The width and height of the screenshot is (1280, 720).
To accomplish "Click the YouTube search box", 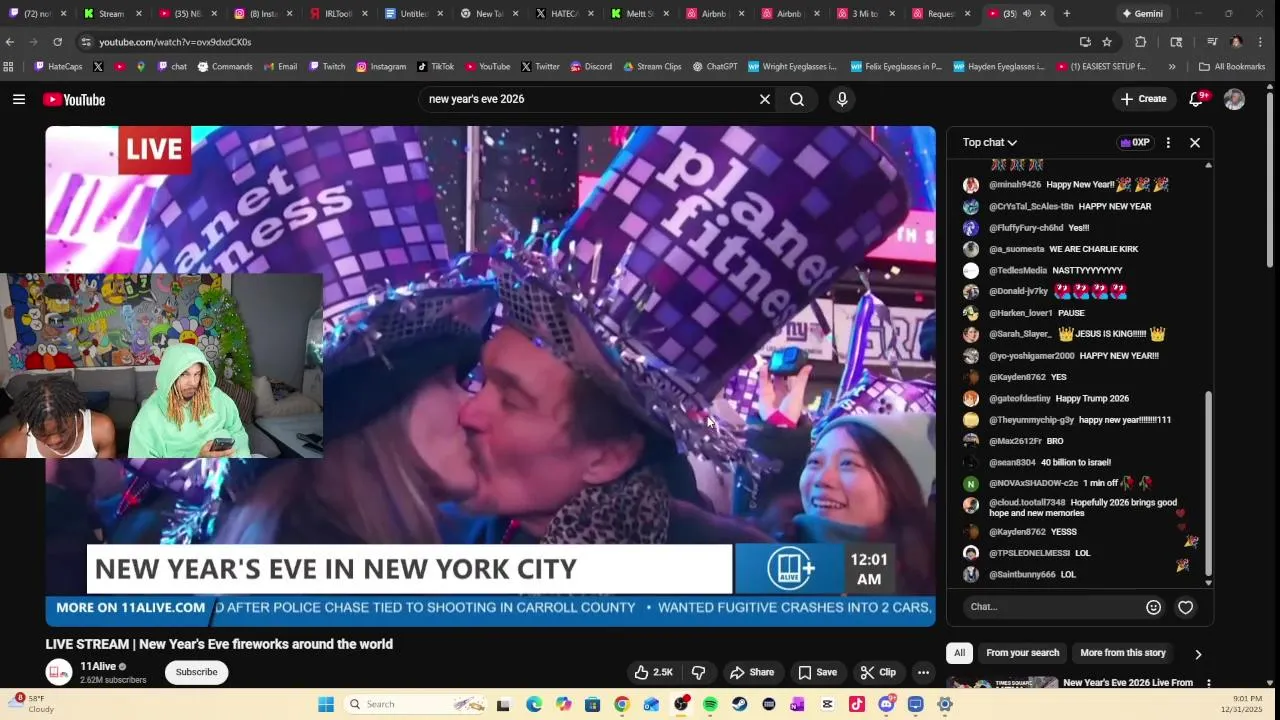I will coord(590,99).
